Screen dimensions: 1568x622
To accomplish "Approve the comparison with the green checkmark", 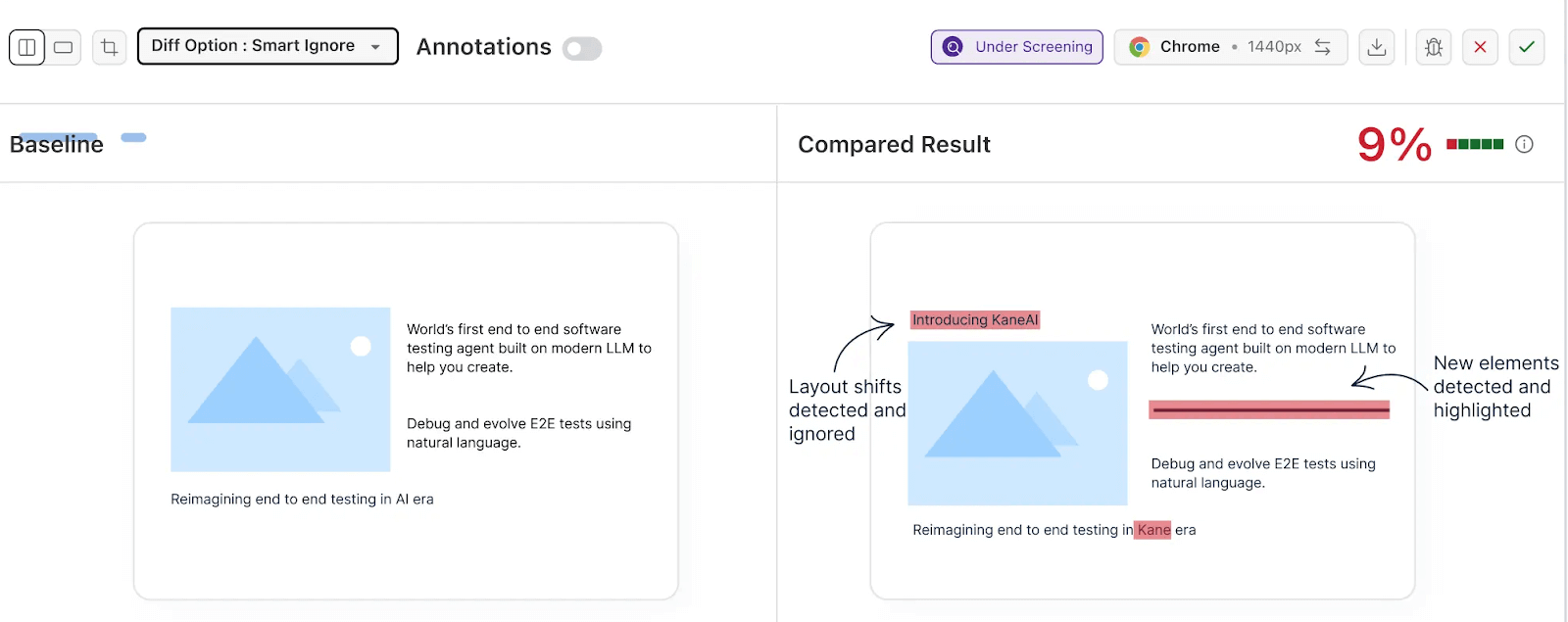I will tap(1527, 46).
